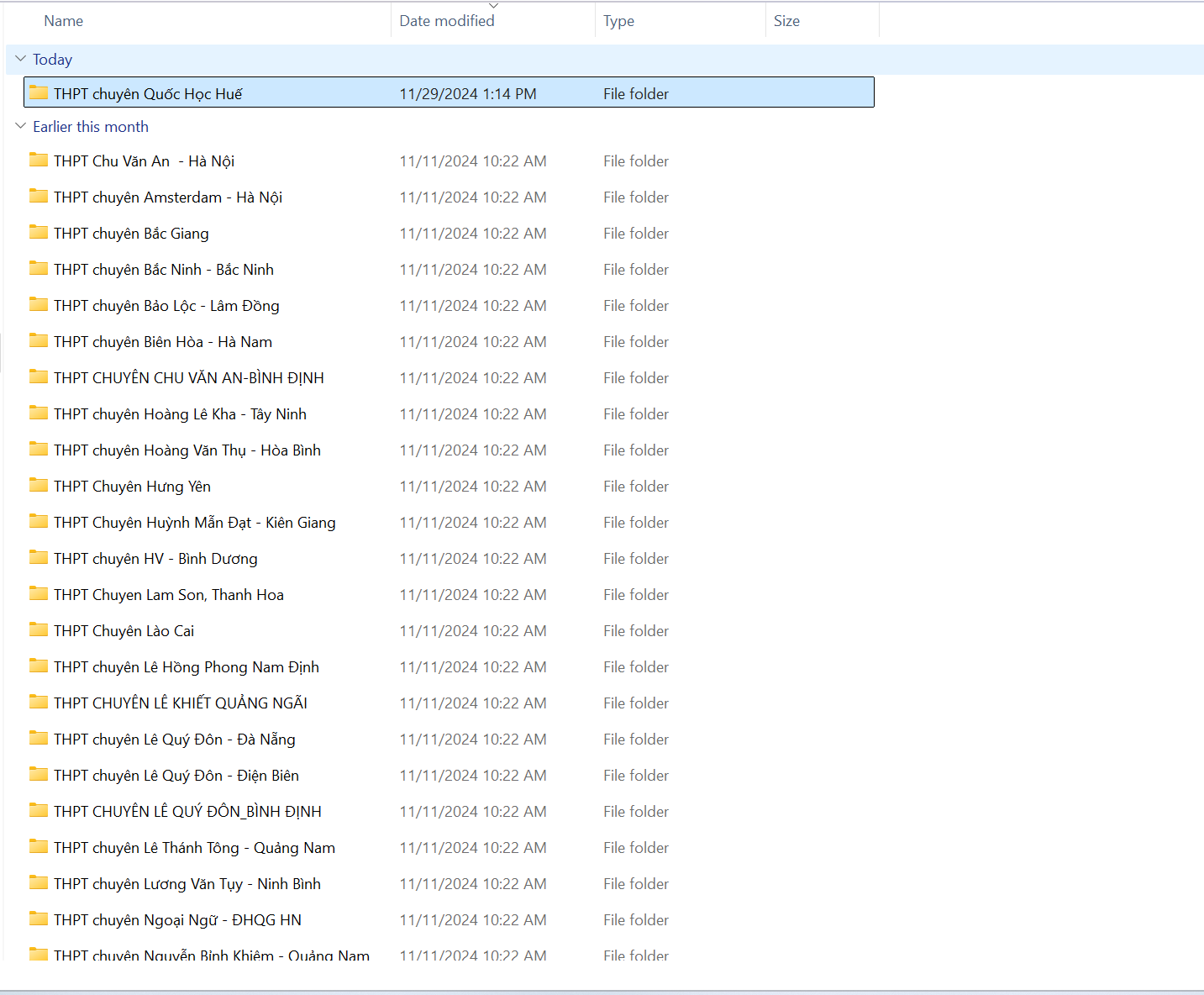Click File folder type of THPT Chuyên Hưng Yên row
Image resolution: width=1204 pixels, height=995 pixels.
point(636,487)
